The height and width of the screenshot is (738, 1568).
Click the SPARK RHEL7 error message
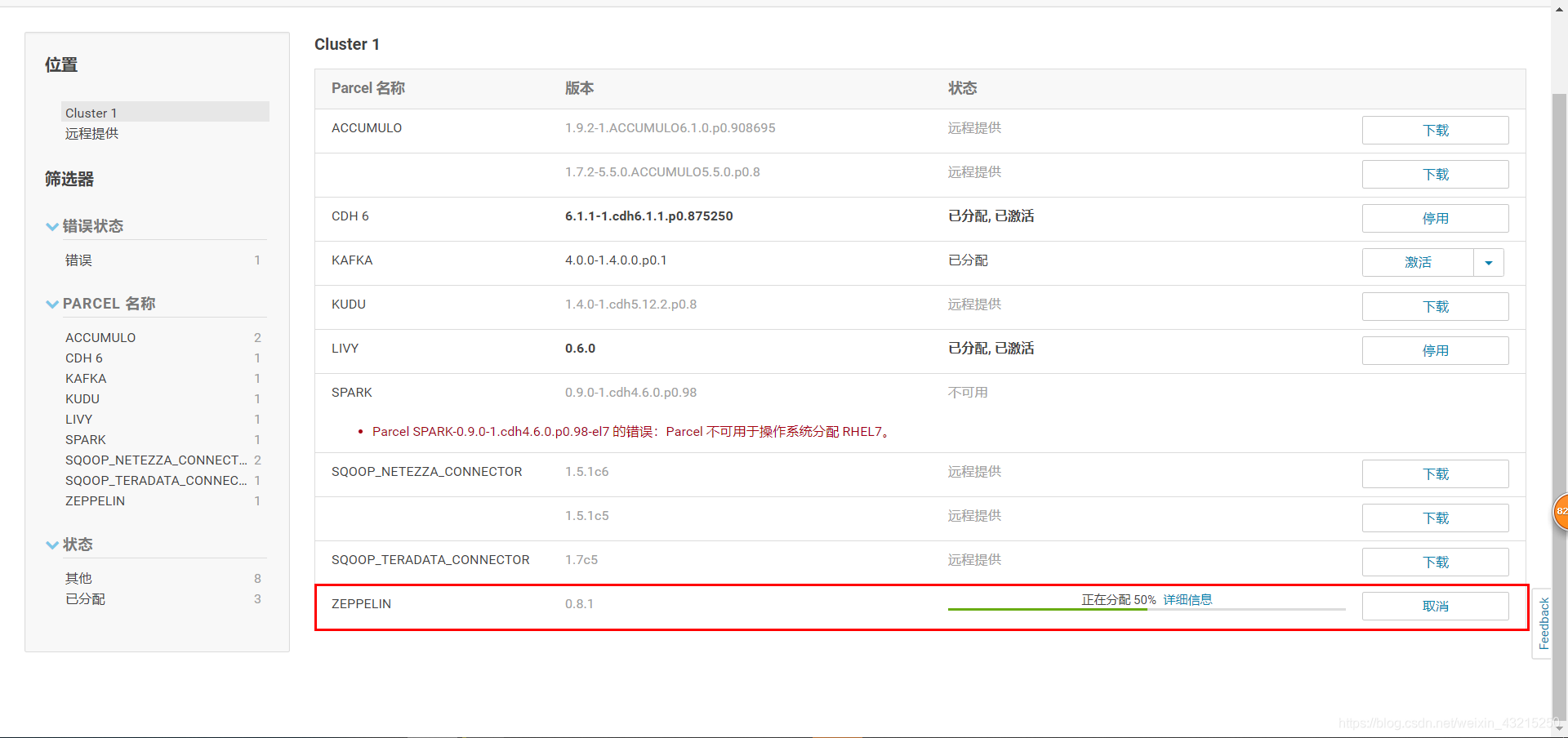click(x=633, y=432)
